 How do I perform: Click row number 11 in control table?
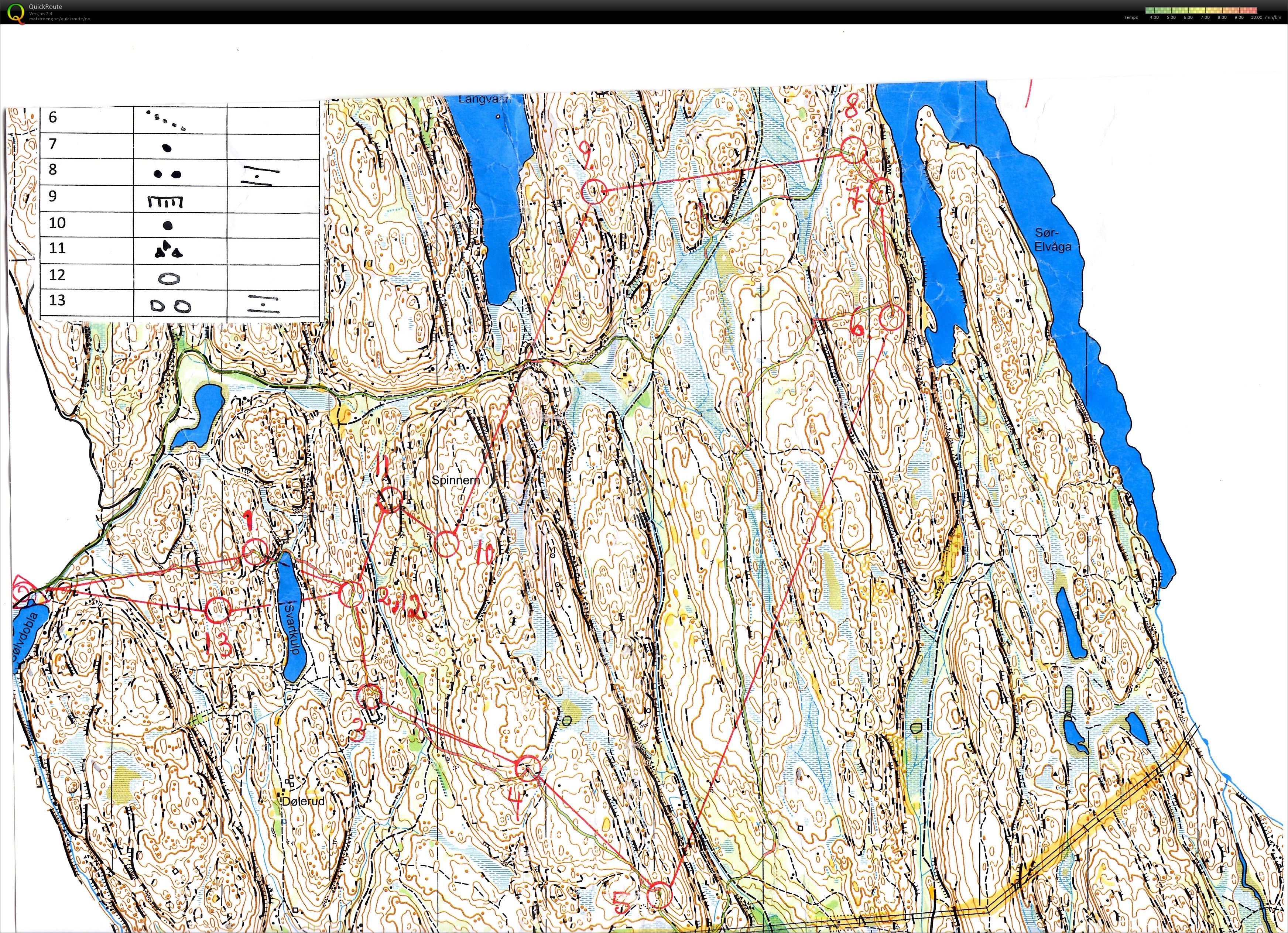[x=57, y=248]
